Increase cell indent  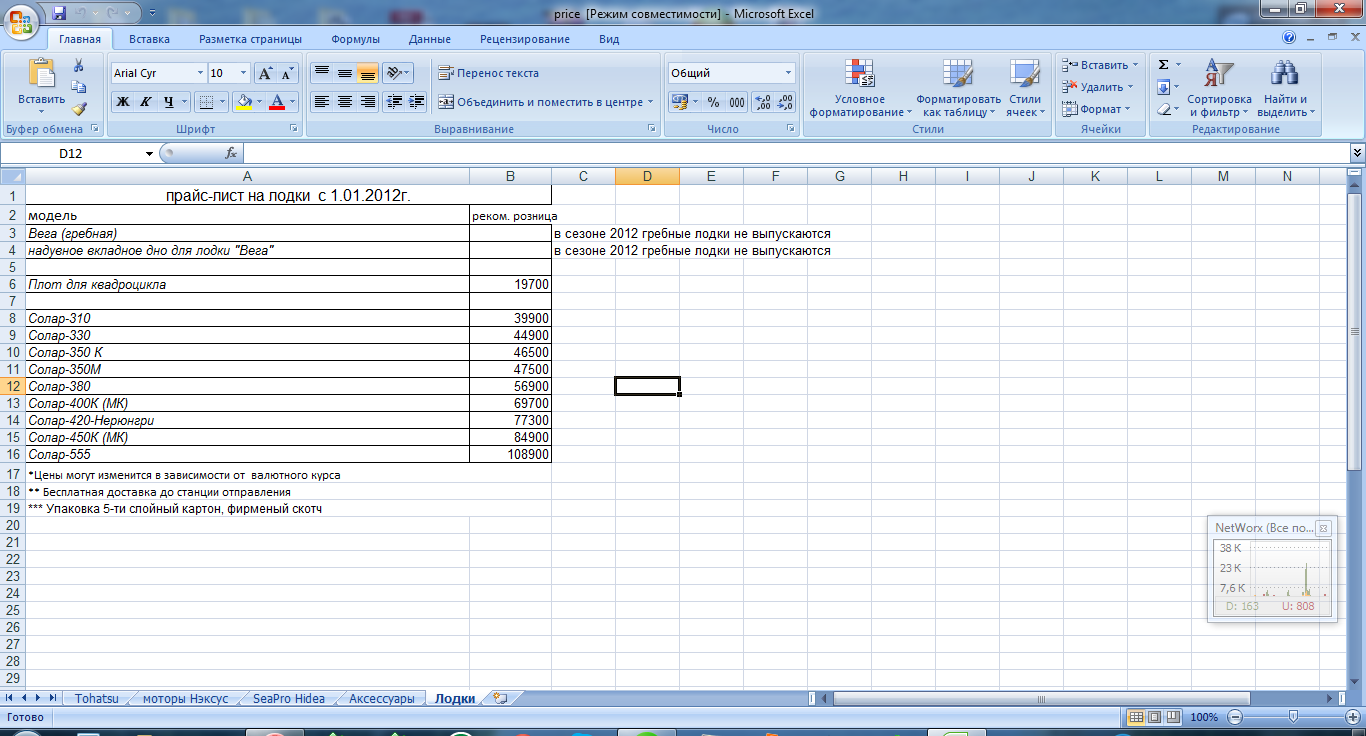pyautogui.click(x=416, y=101)
